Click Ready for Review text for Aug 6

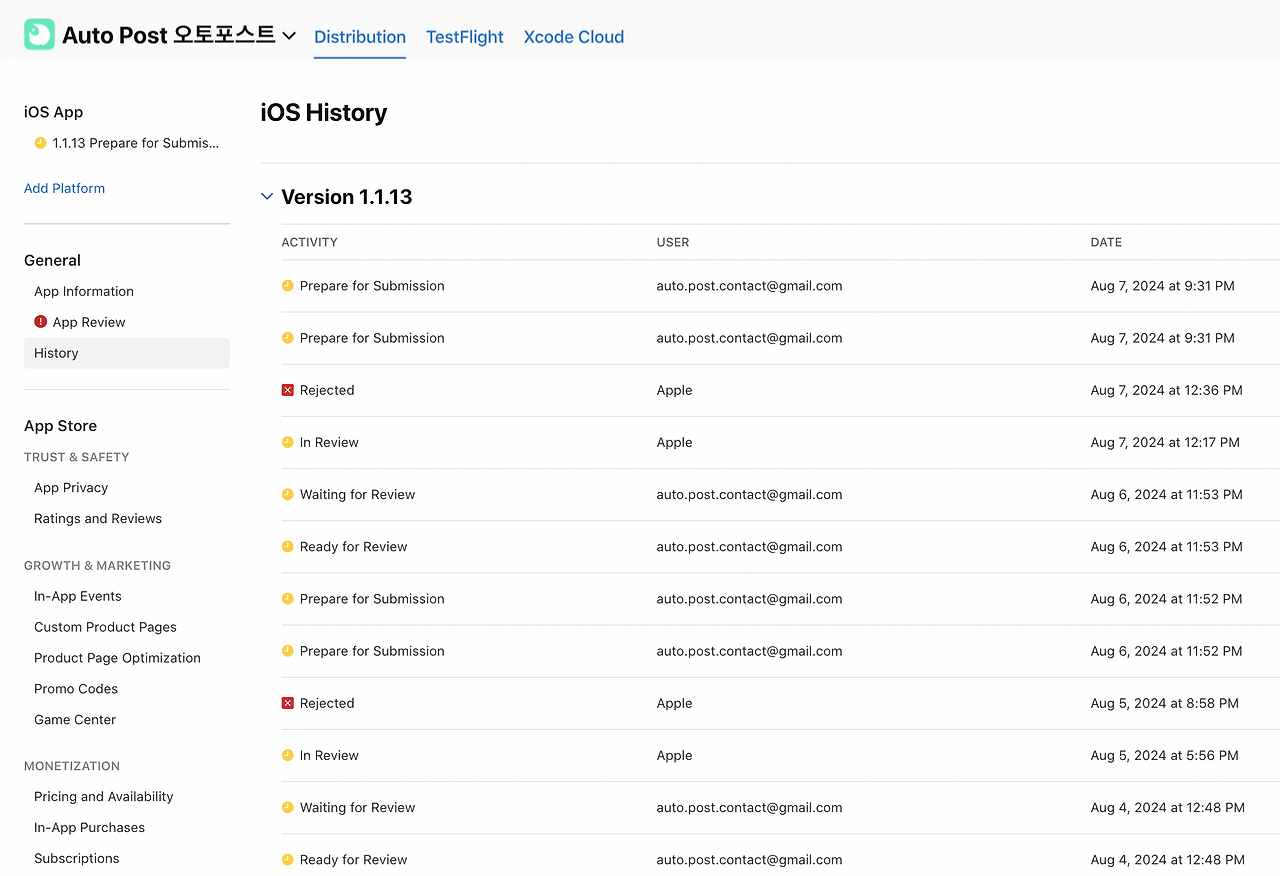point(354,547)
